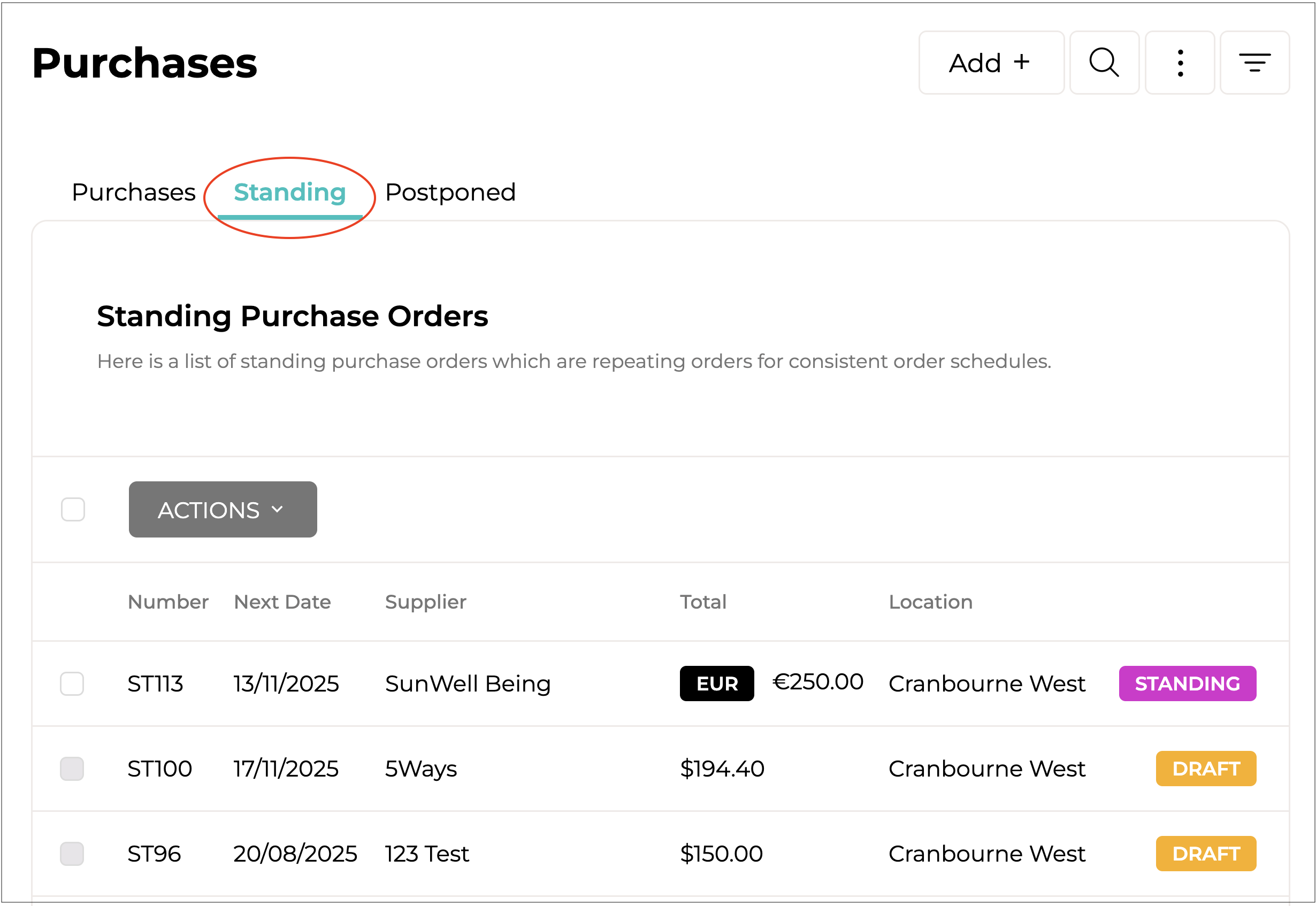The image size is (1316, 906).
Task: Click the purple STANDING status badge
Action: [1187, 684]
